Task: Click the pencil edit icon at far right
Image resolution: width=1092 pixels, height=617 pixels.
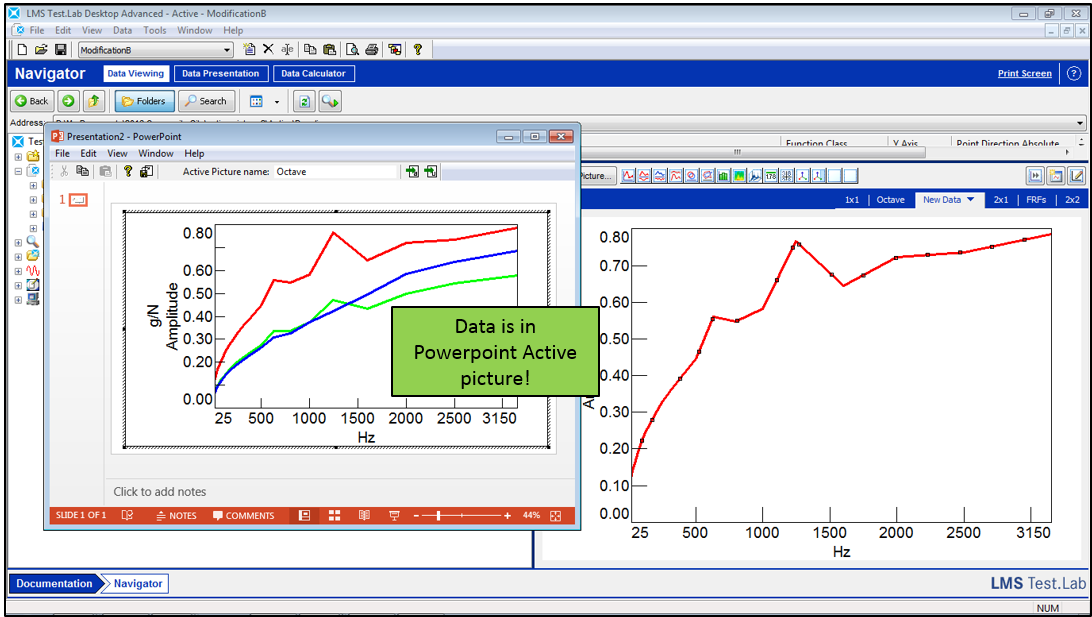Action: click(1077, 175)
